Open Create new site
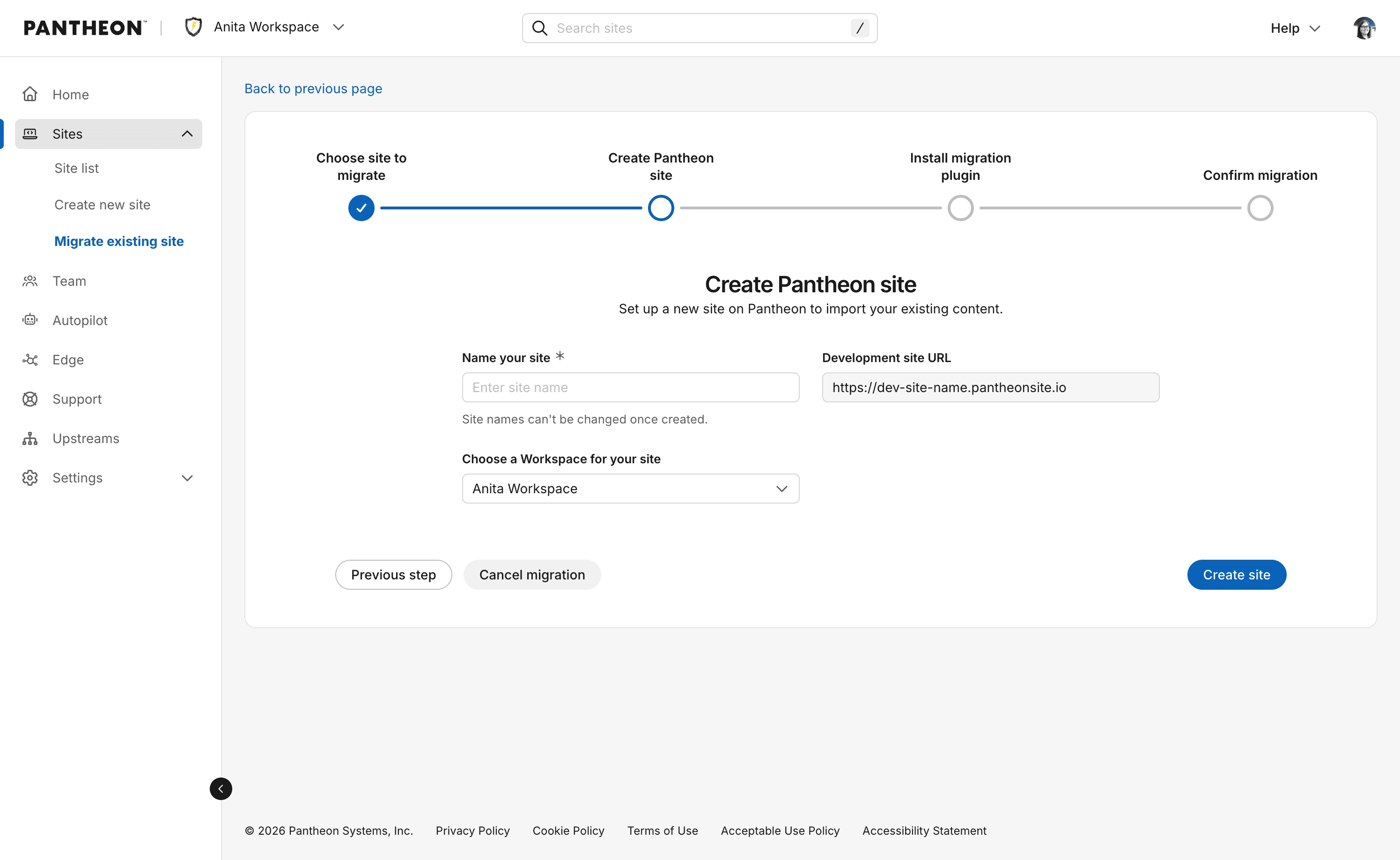Screen dimensions: 1400x860 tap(103, 205)
